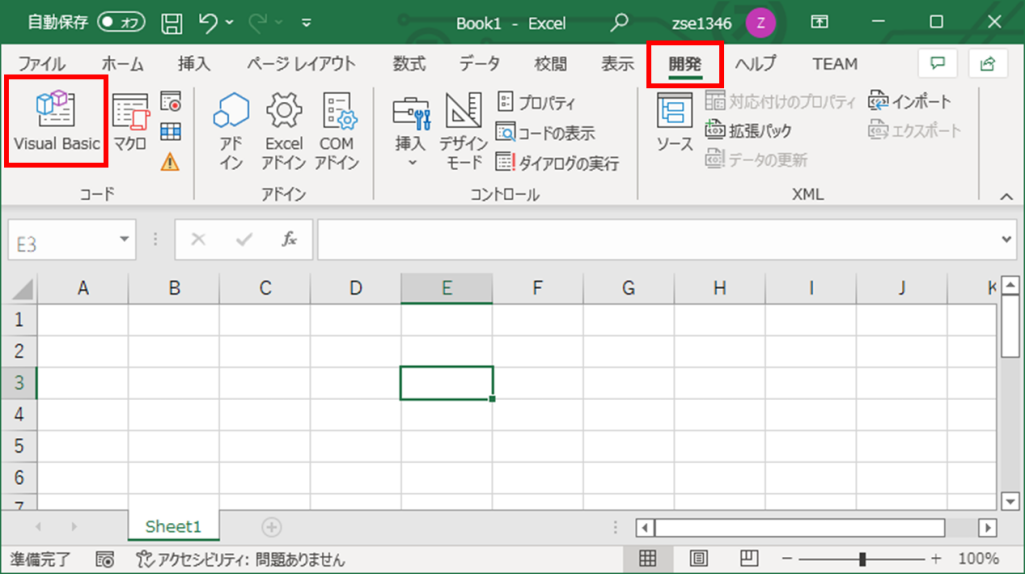This screenshot has height=574, width=1025.
Task: Switch to Page Layout view
Action: pyautogui.click(x=699, y=558)
